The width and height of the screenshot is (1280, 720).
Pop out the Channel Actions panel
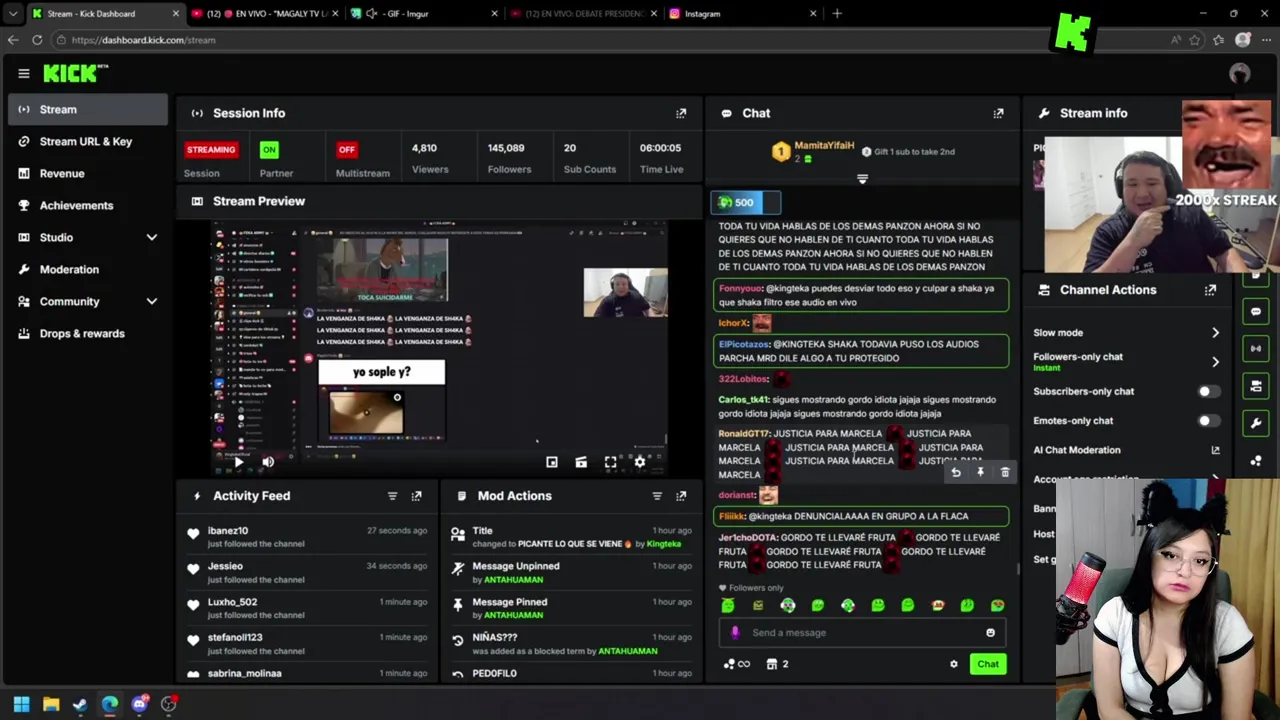click(1210, 290)
